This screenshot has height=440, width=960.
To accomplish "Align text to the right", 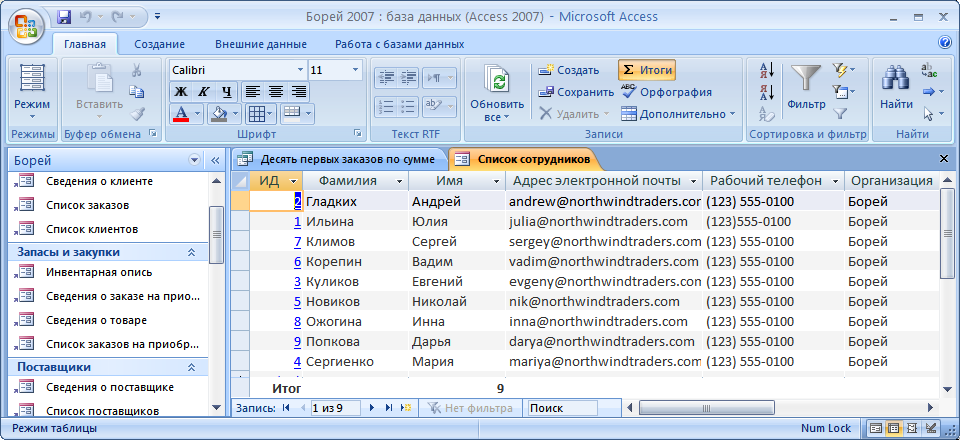I will [298, 92].
